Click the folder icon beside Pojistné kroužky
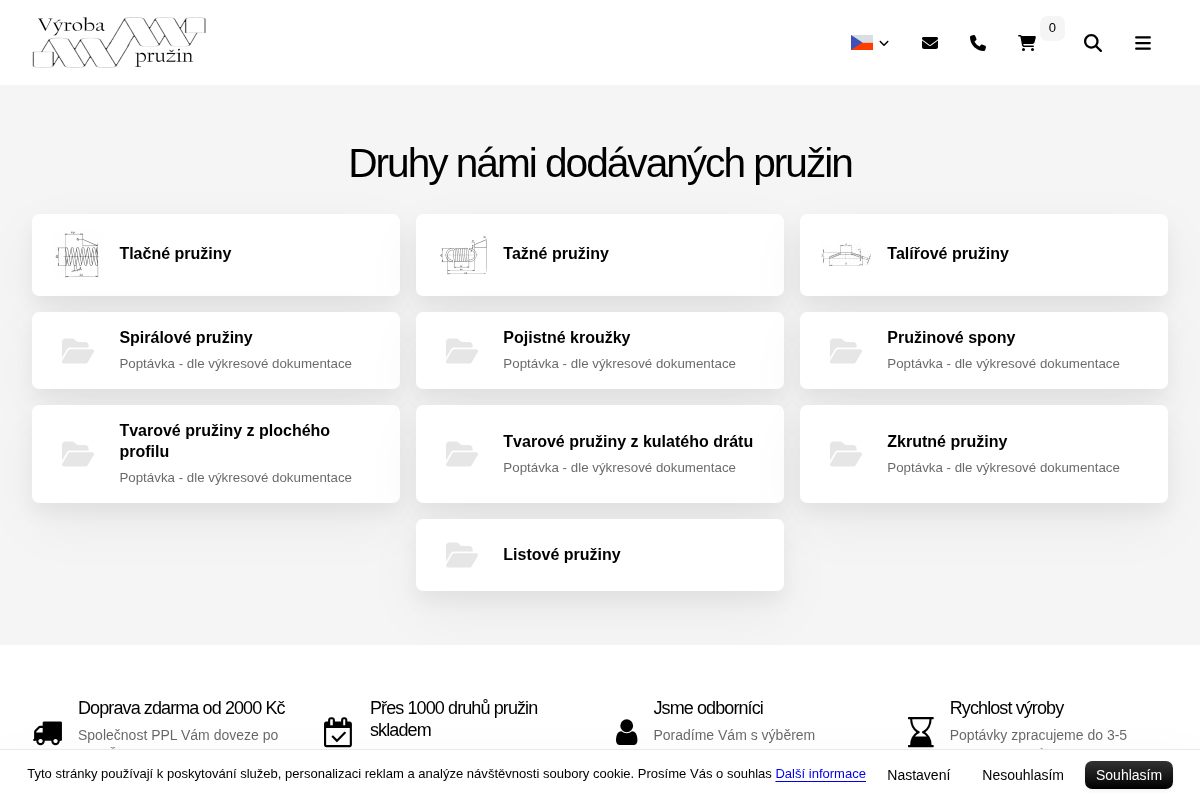The image size is (1200, 800). coord(462,350)
